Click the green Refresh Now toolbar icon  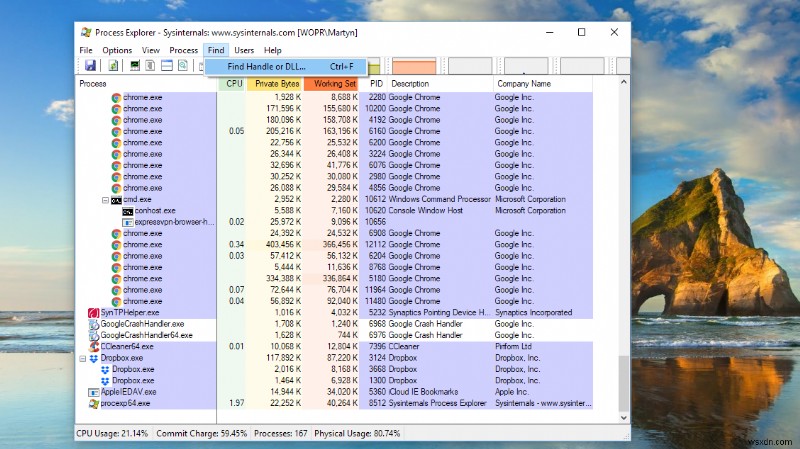(x=114, y=66)
